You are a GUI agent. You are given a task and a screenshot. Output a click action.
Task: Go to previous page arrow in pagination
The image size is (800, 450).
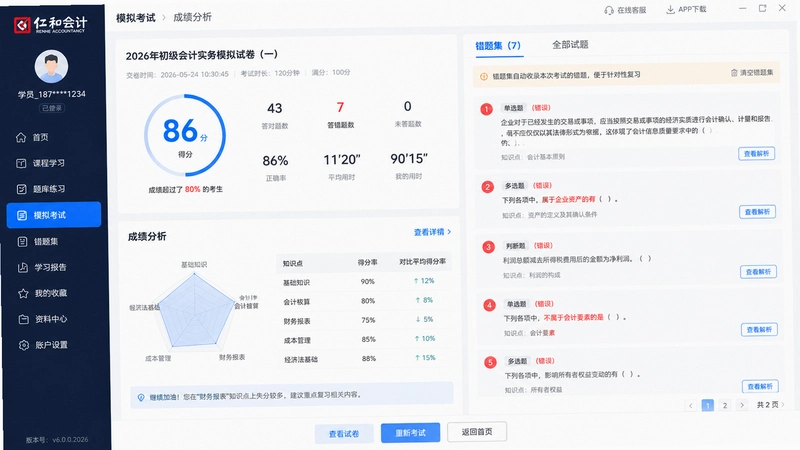[691, 406]
